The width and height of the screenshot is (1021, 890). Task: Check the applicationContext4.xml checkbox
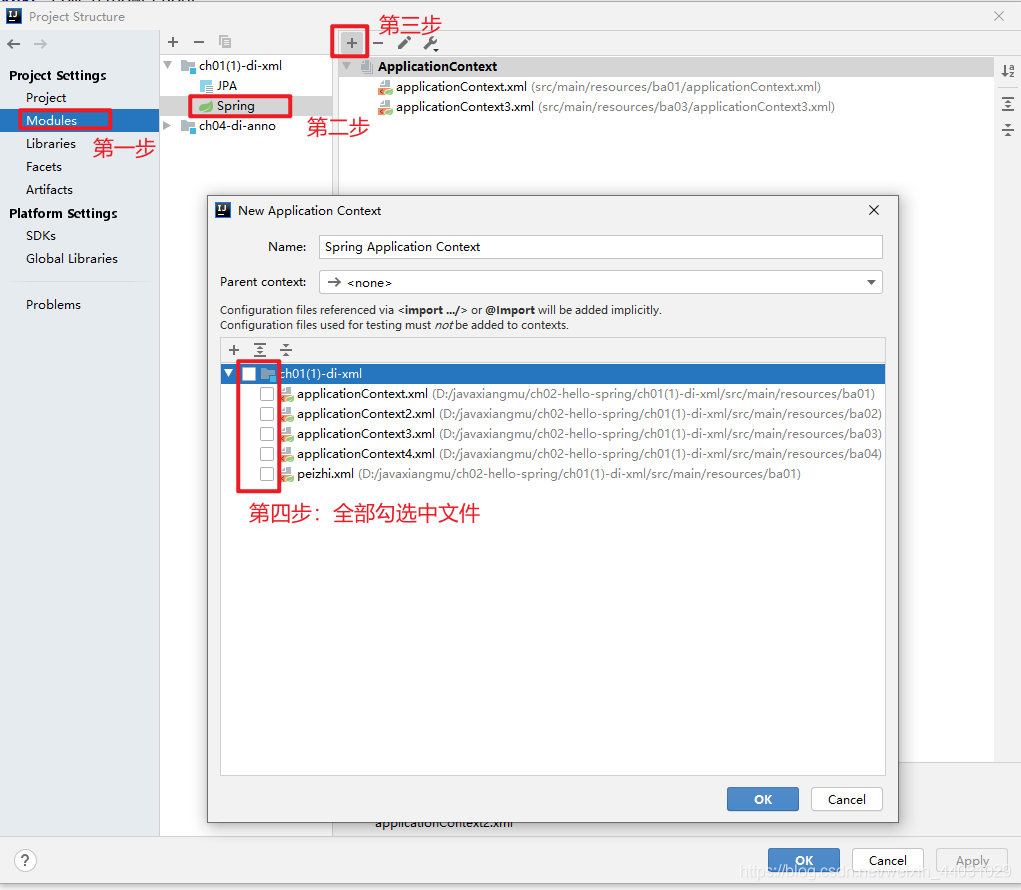click(266, 454)
